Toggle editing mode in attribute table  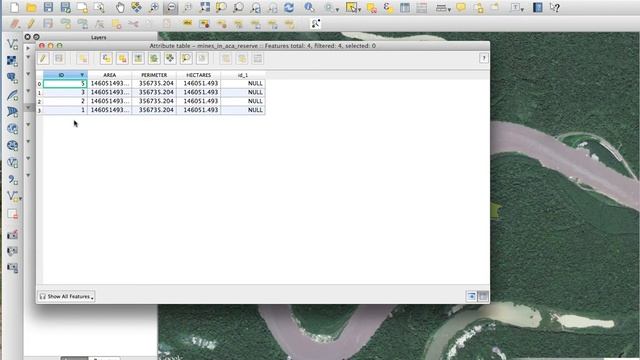point(43,58)
